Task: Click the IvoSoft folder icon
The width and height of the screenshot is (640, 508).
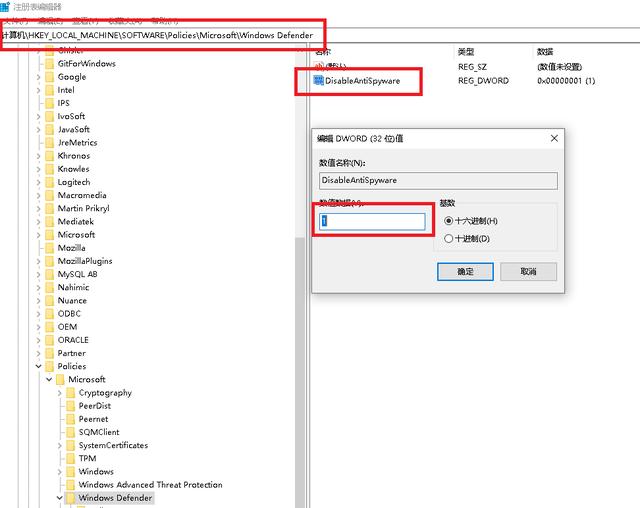Action: pos(49,116)
